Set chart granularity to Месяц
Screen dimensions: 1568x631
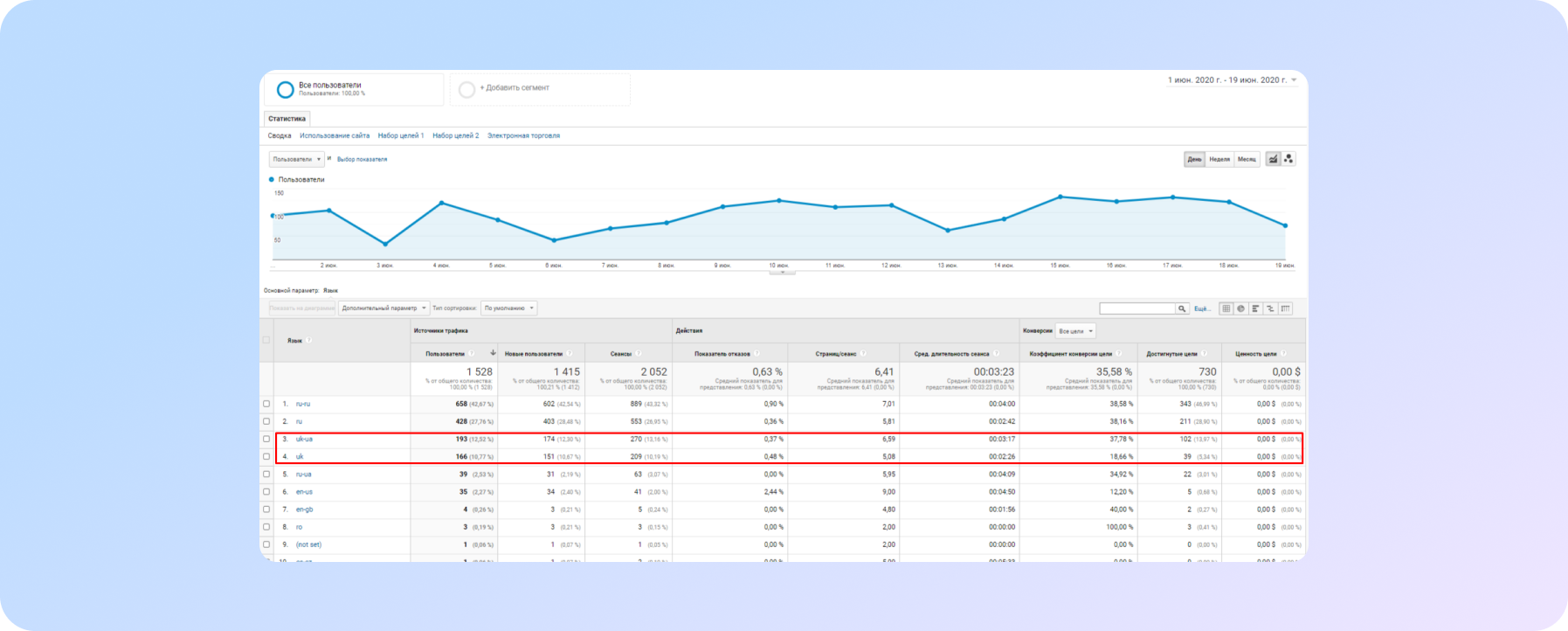(1247, 159)
